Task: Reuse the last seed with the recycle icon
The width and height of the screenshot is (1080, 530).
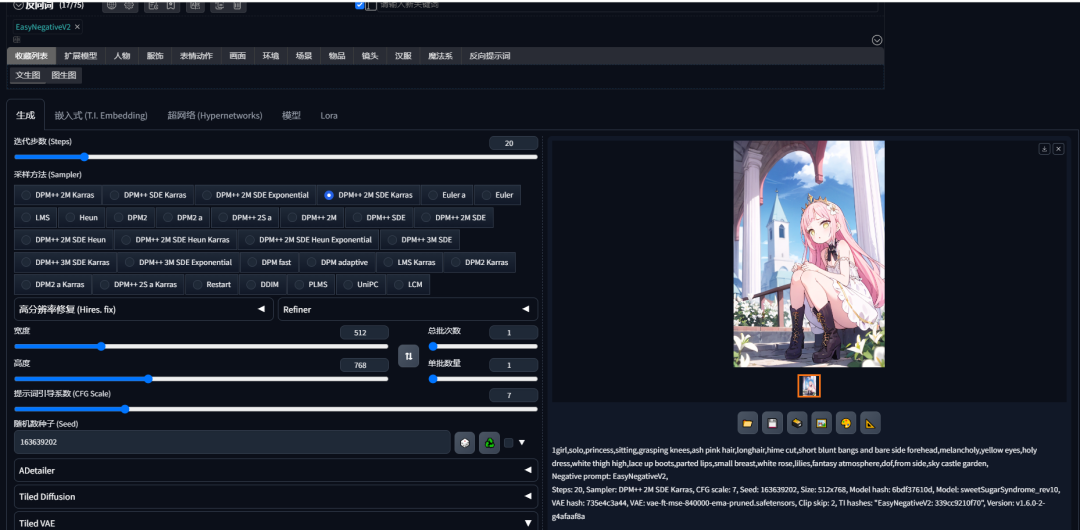Action: tap(489, 442)
